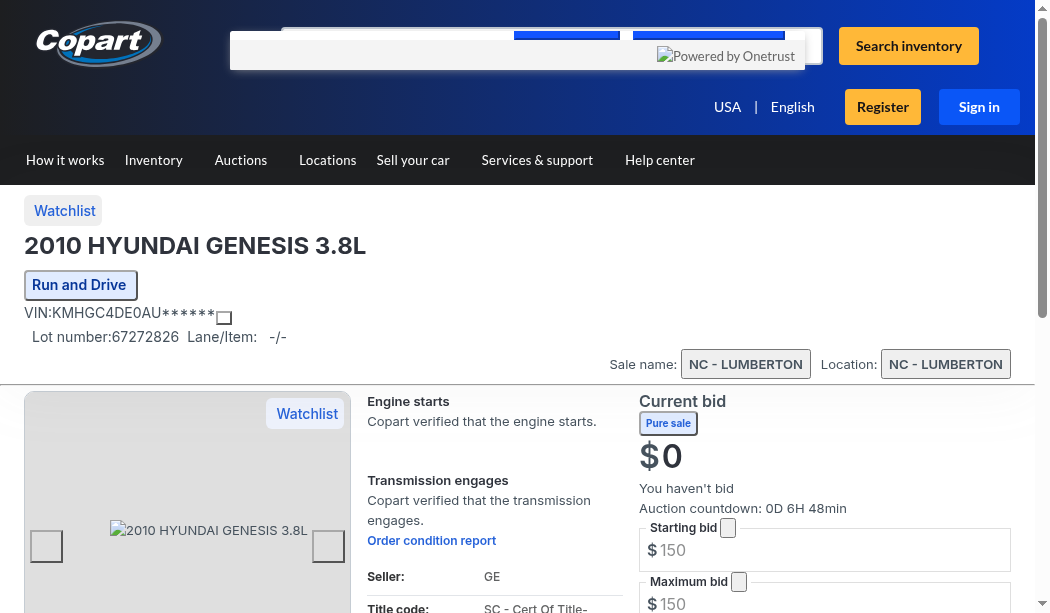This screenshot has height=613, width=1050.
Task: Open the Help center menu
Action: [x=660, y=160]
